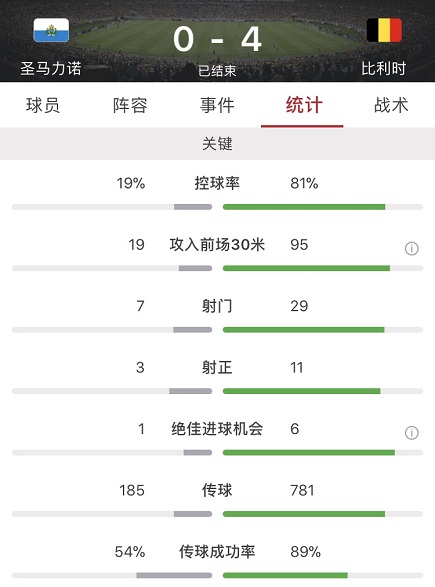435x587 pixels.
Task: Select the 统计 tab
Action: 304,105
